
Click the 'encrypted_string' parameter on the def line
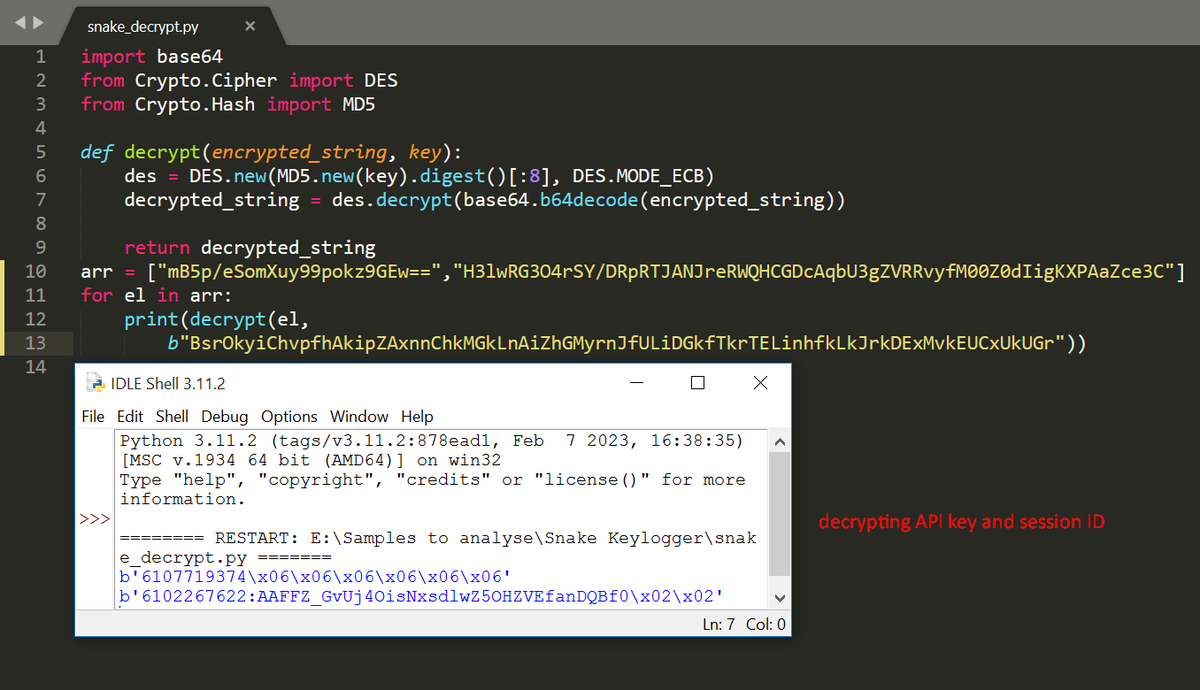[299, 152]
